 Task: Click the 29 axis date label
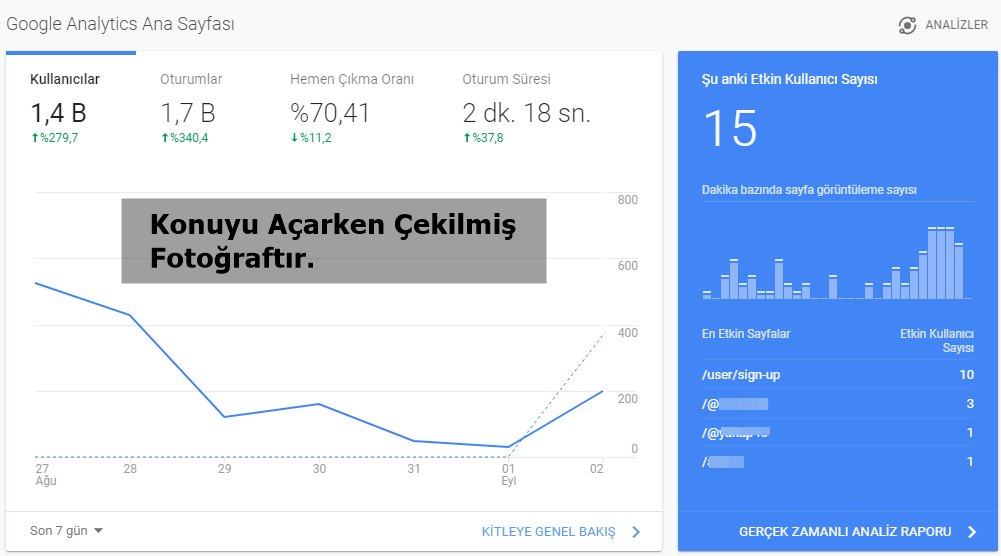225,469
